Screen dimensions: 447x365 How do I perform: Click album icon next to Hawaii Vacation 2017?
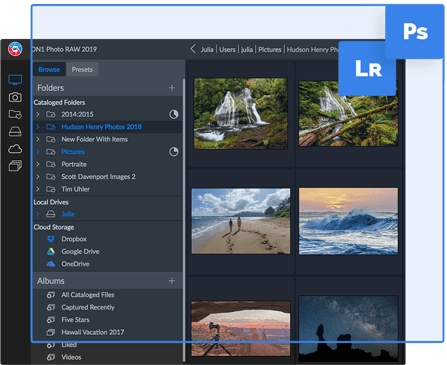[51, 332]
